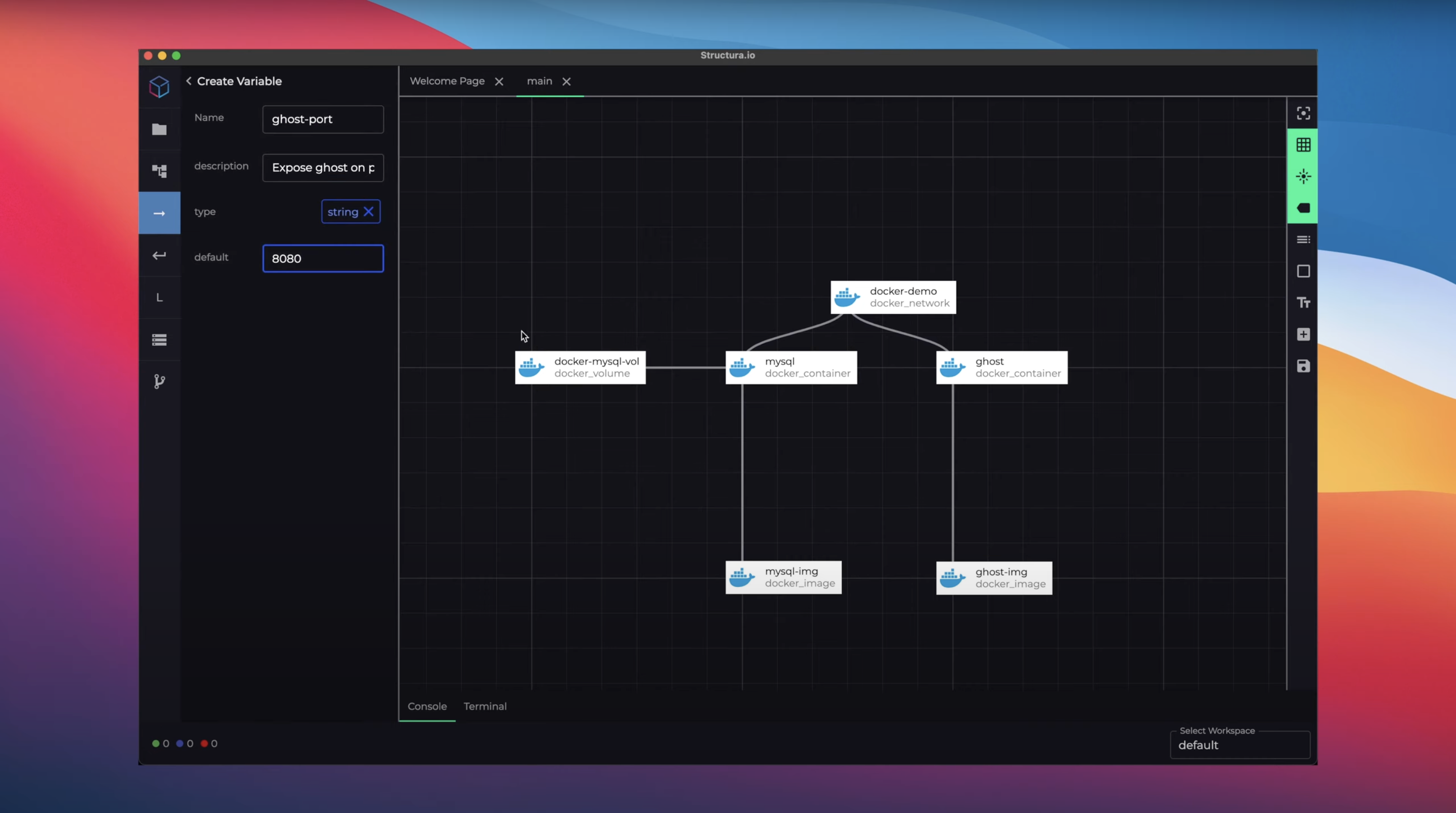1456x813 pixels.
Task: Select the ghost container node
Action: coord(1001,367)
